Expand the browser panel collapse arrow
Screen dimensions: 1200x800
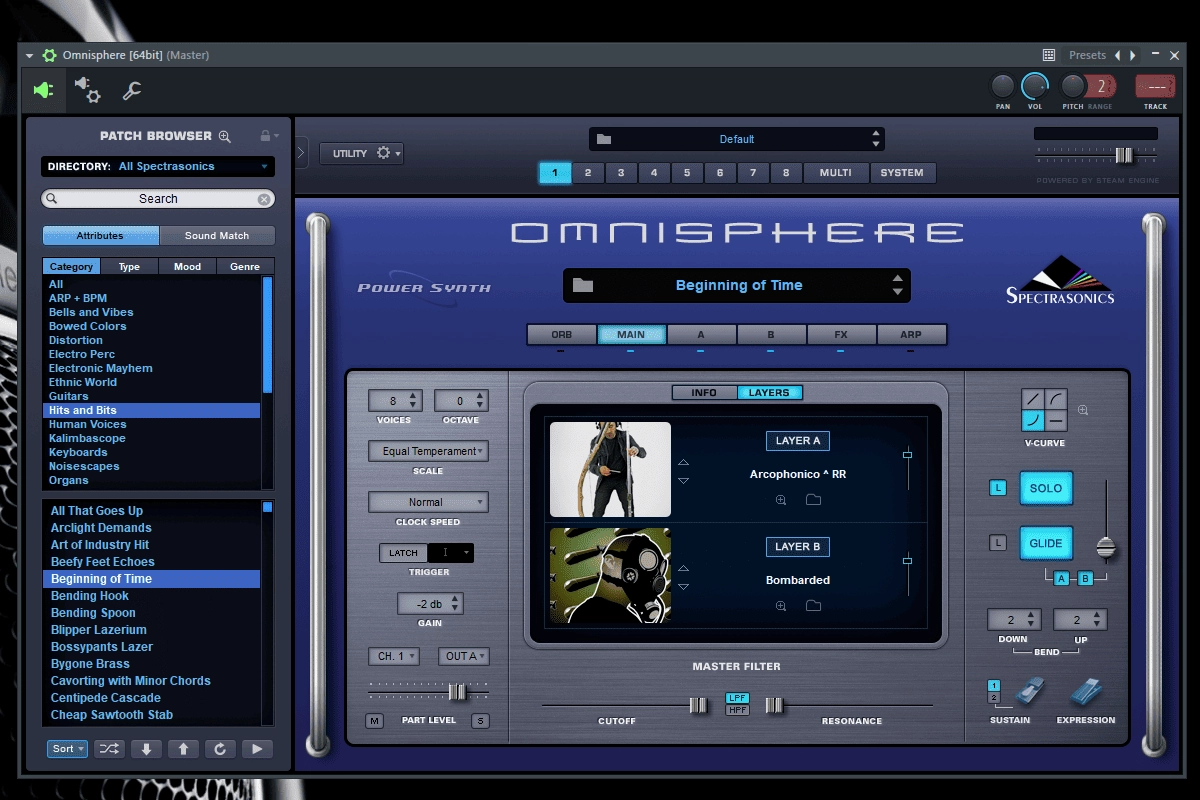[x=301, y=153]
